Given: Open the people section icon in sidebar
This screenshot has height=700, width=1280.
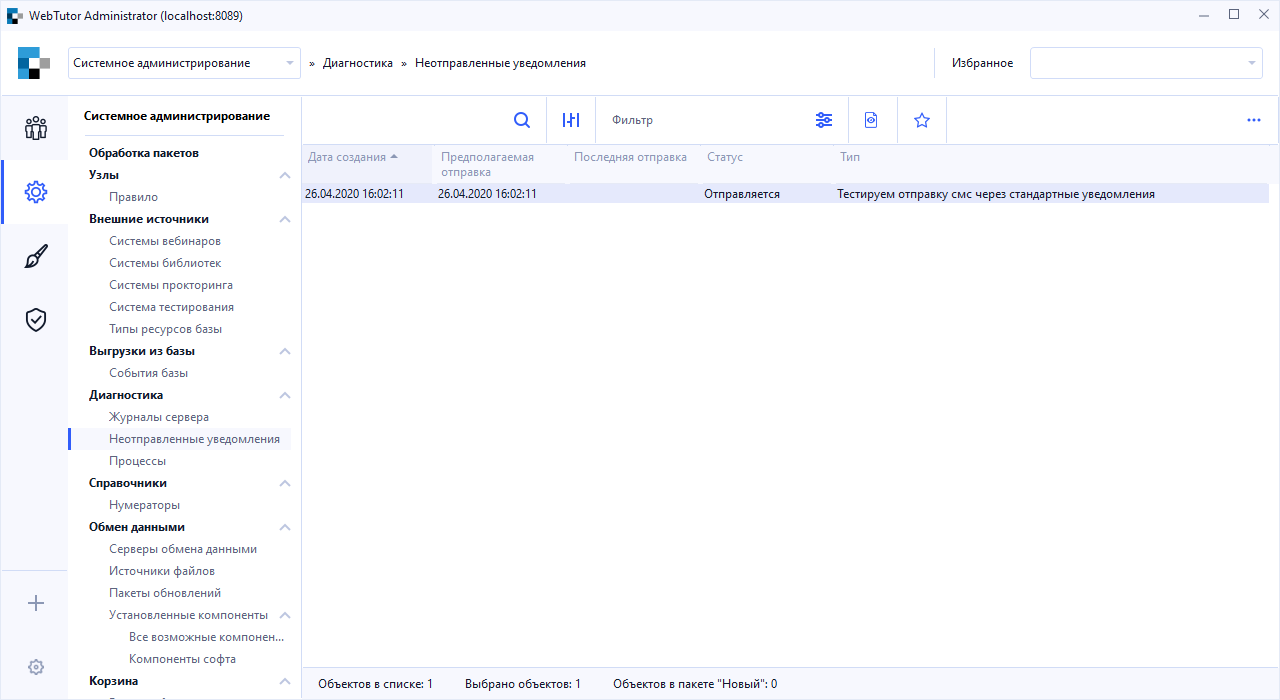Looking at the screenshot, I should [x=36, y=128].
